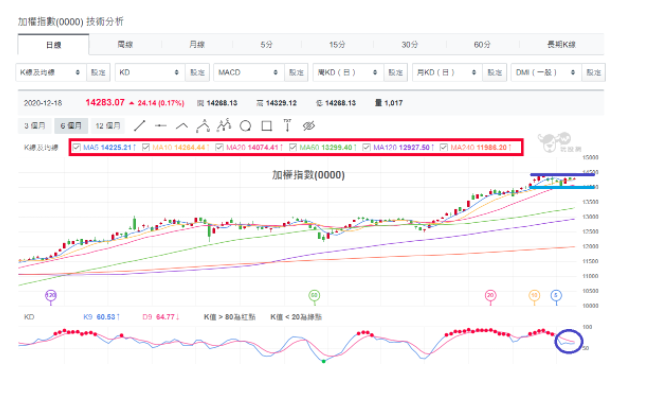Open the DMI (一般) indicator dropdown

coord(546,72)
